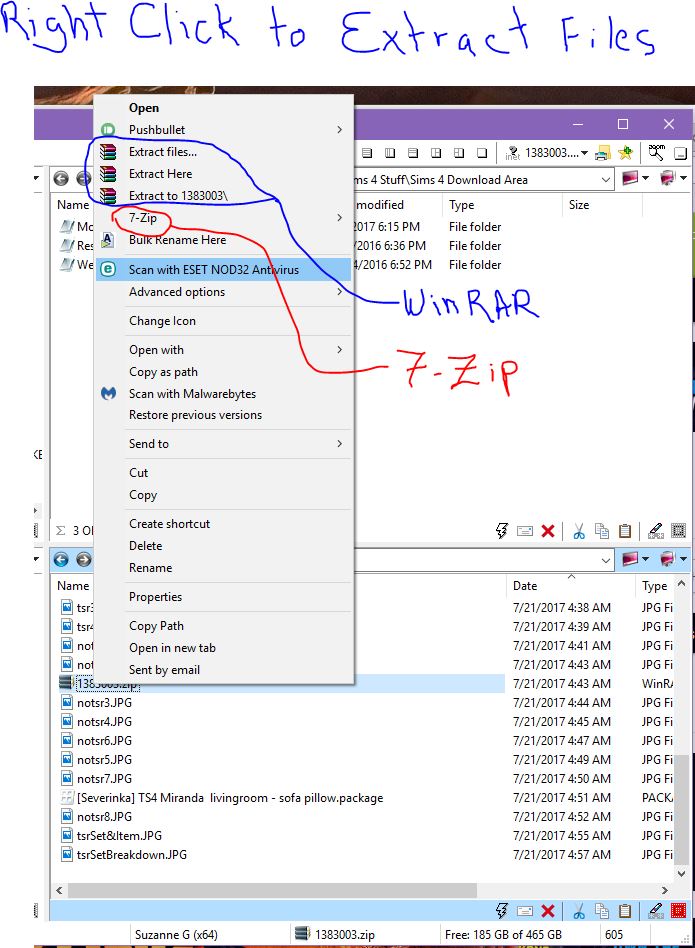Image resolution: width=695 pixels, height=948 pixels.
Task: Click the bottom pane blue back arrow
Action: [x=61, y=559]
